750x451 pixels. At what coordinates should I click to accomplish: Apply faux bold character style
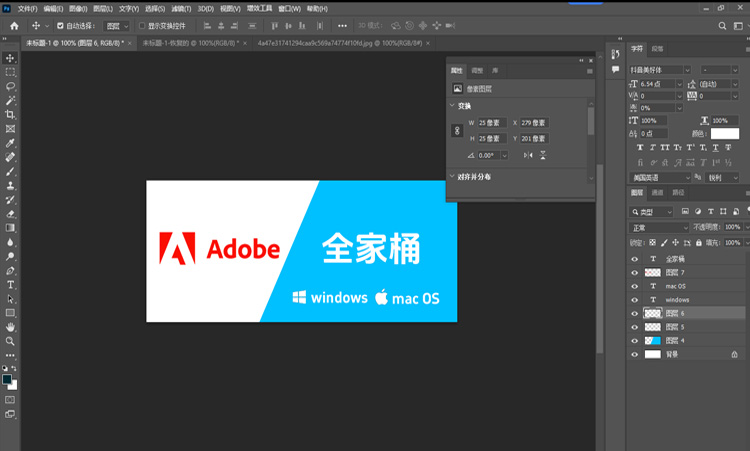tap(640, 147)
